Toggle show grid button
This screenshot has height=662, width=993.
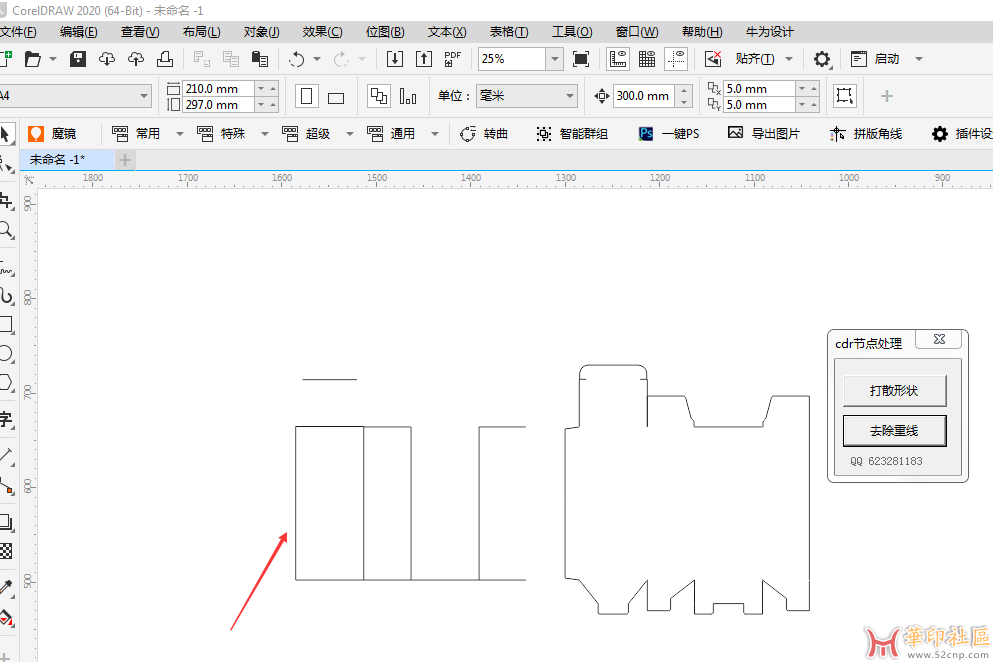click(647, 59)
